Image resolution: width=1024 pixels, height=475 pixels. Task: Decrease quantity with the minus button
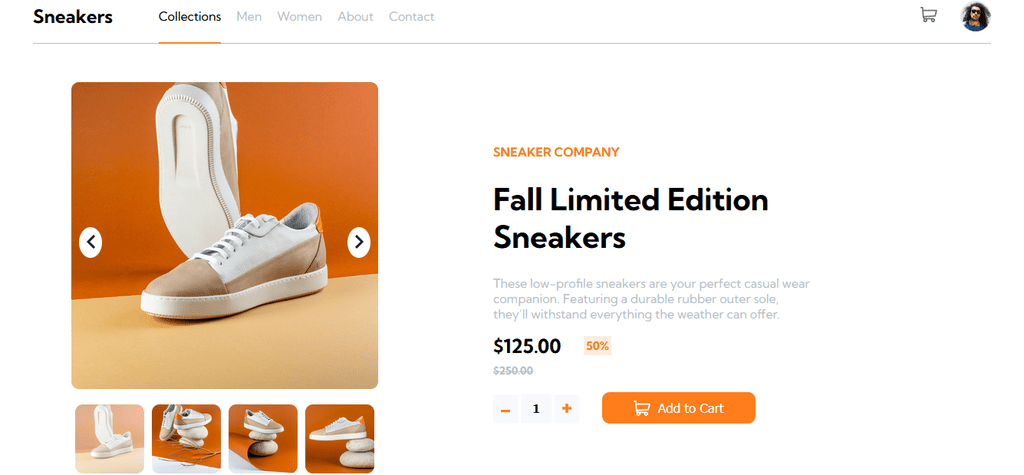(x=505, y=409)
